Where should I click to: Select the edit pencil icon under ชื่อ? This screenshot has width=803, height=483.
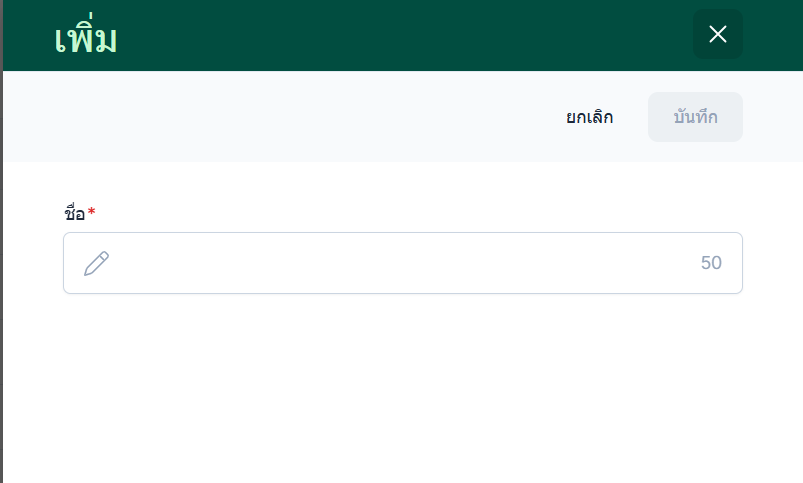pyautogui.click(x=96, y=263)
